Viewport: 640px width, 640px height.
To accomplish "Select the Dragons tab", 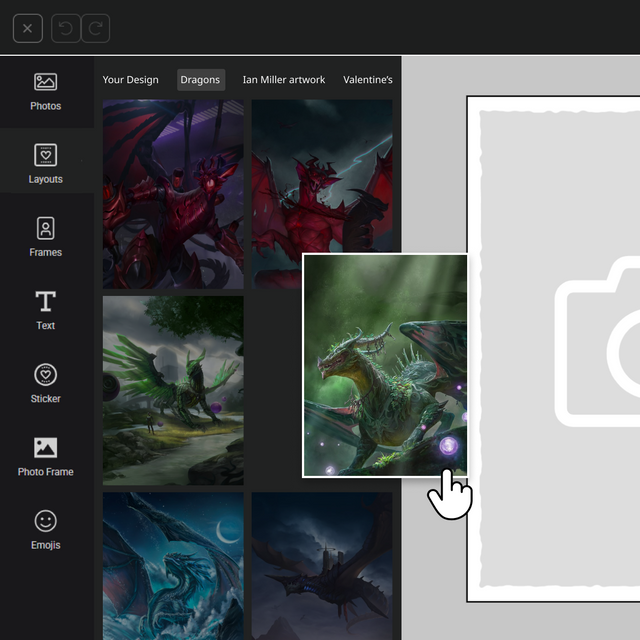I will pyautogui.click(x=200, y=80).
